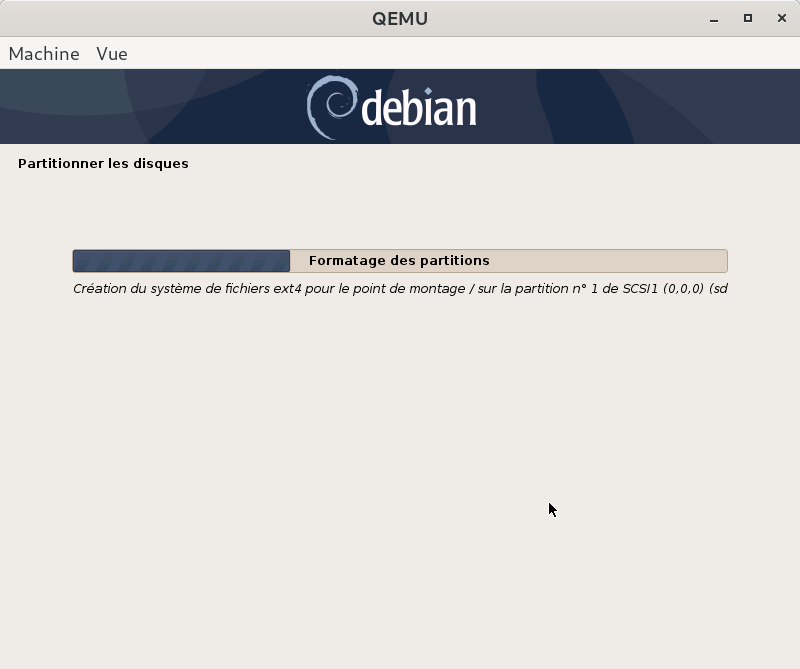Click the 'Formatage des partitions' progress label

[399, 261]
